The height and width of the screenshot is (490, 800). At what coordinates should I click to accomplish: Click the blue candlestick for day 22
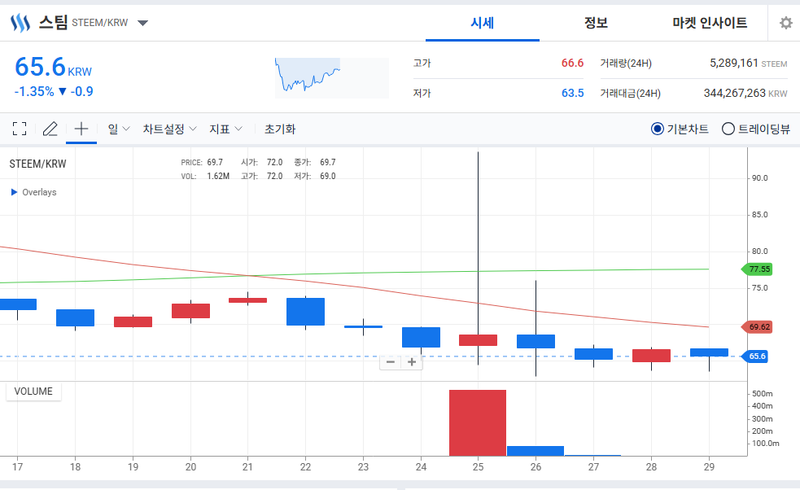(x=306, y=311)
